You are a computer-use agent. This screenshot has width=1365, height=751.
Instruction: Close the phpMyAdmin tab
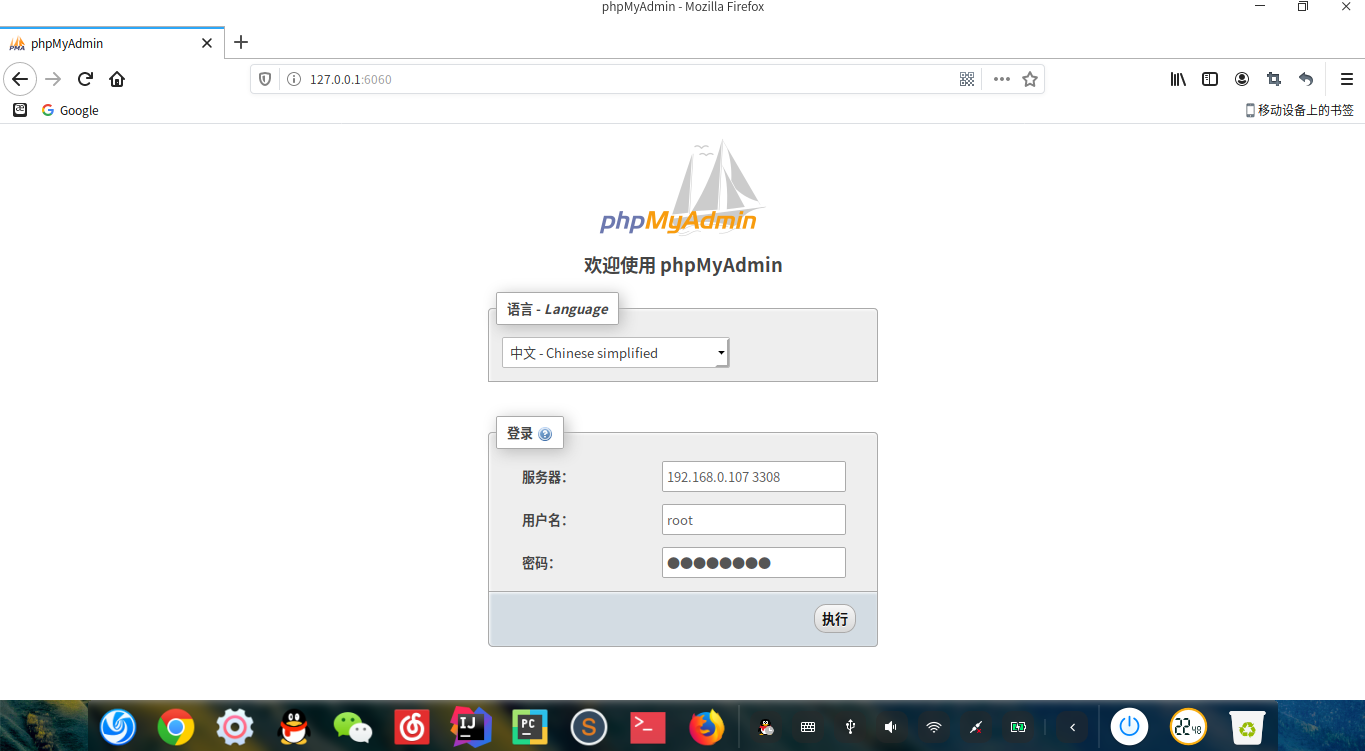click(x=207, y=43)
